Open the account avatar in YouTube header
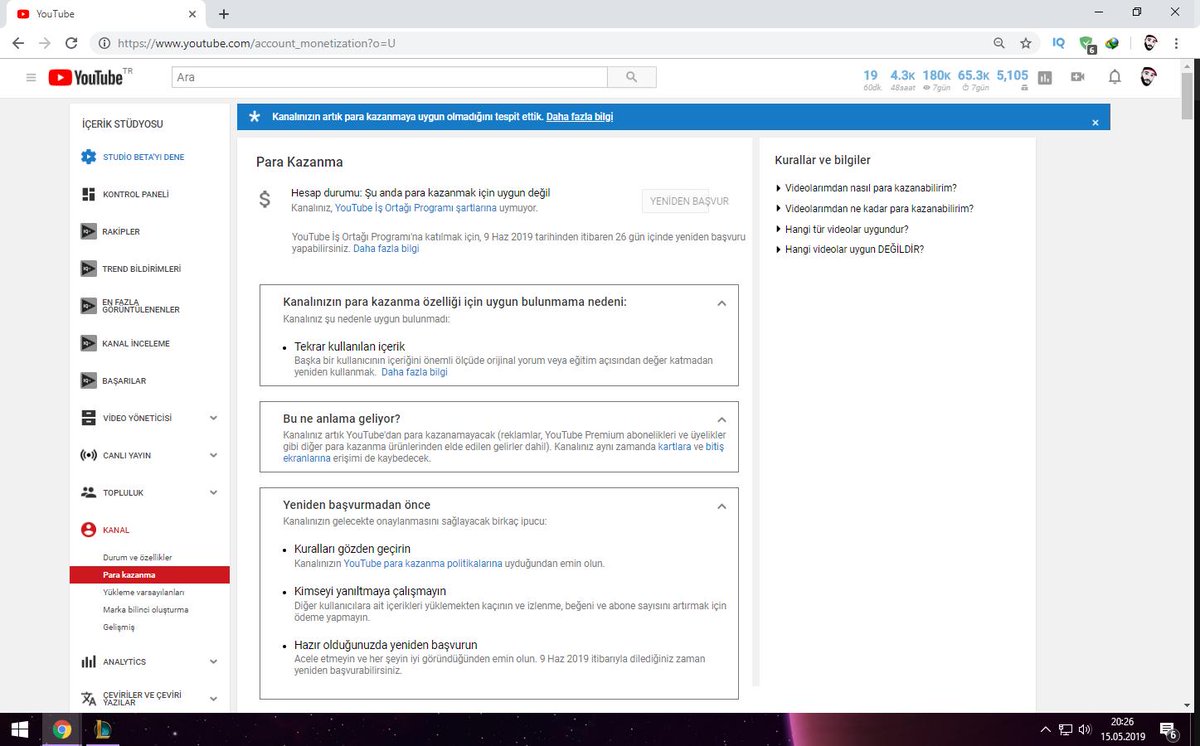 click(1149, 77)
